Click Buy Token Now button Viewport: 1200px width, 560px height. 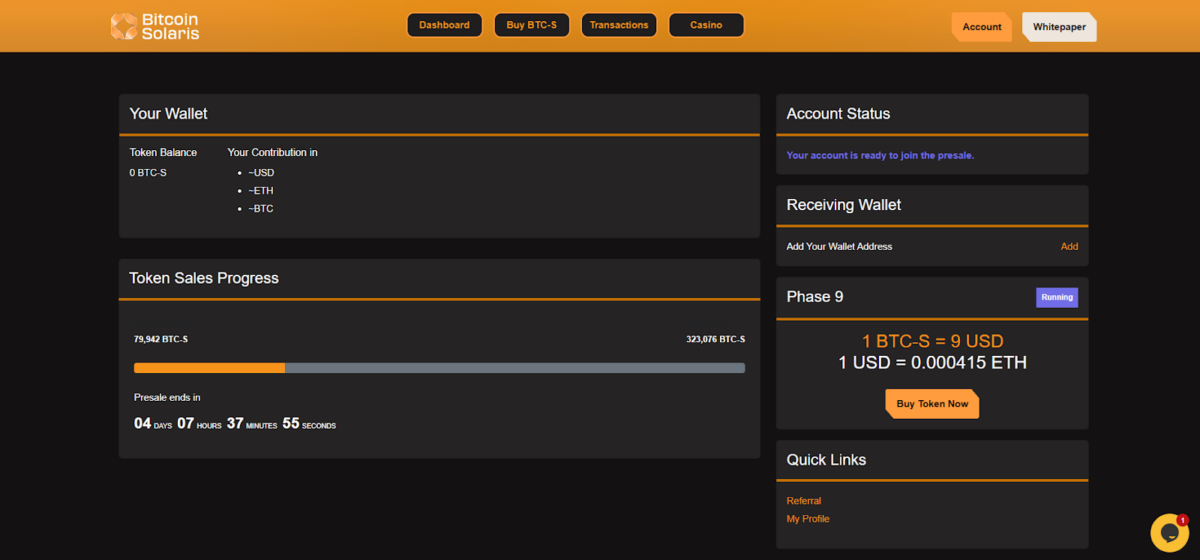932,404
